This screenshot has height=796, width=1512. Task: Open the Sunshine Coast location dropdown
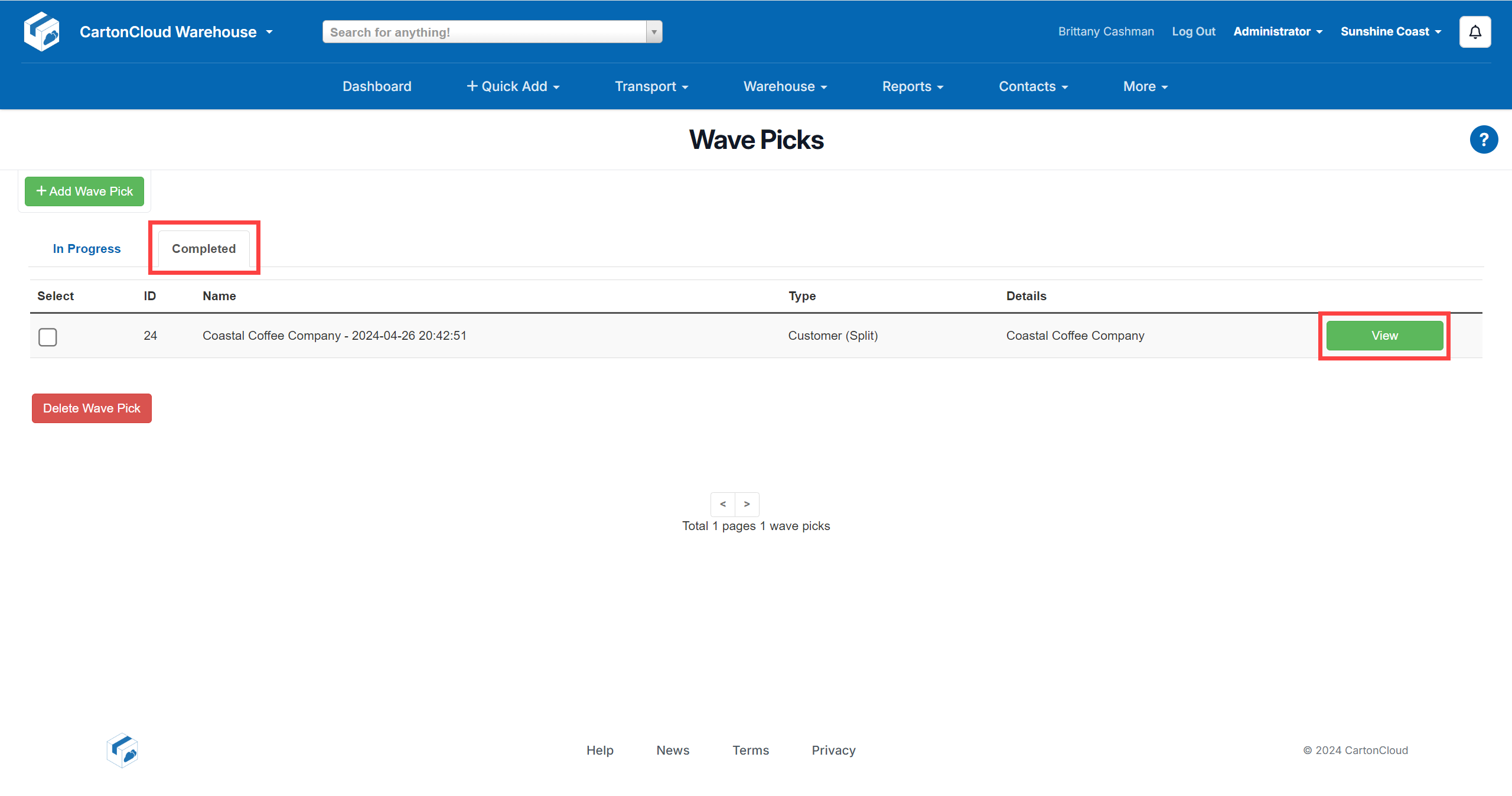coord(1390,32)
